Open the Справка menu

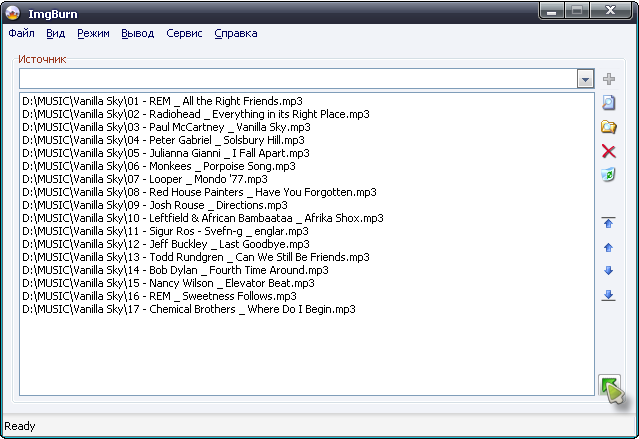[235, 33]
